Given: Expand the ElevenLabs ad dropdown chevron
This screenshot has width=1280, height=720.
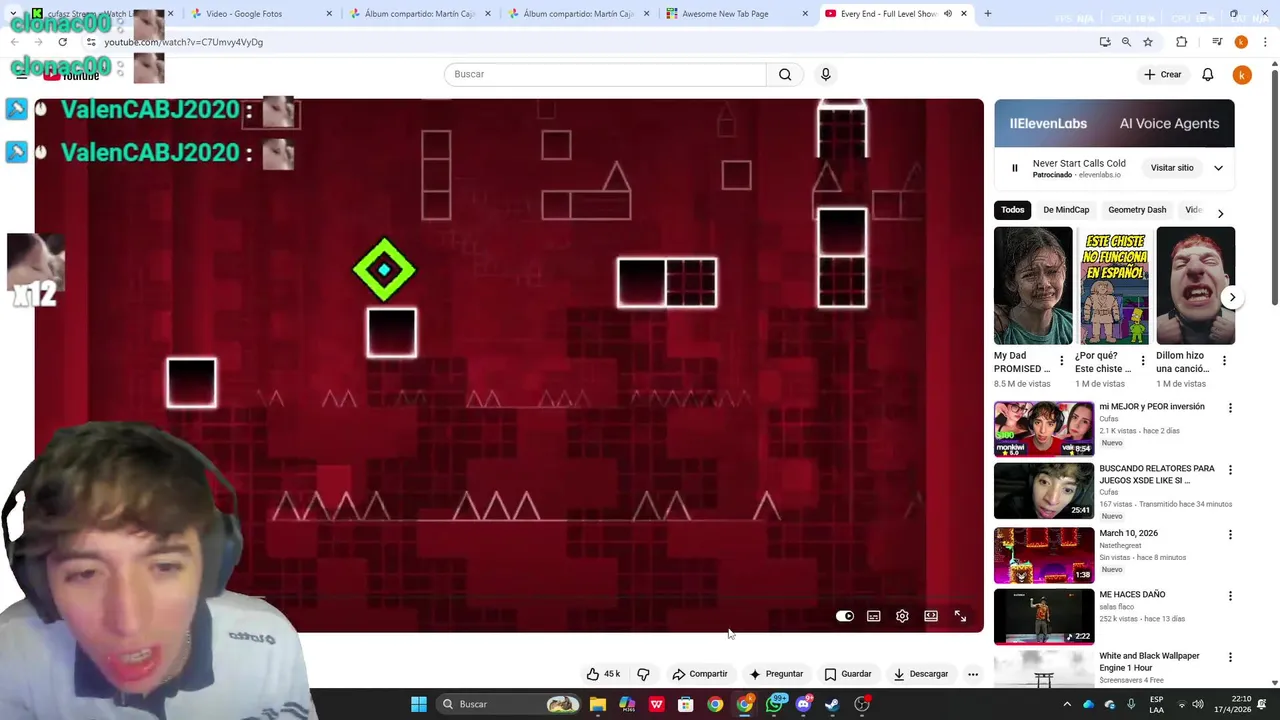Looking at the screenshot, I should [1218, 168].
